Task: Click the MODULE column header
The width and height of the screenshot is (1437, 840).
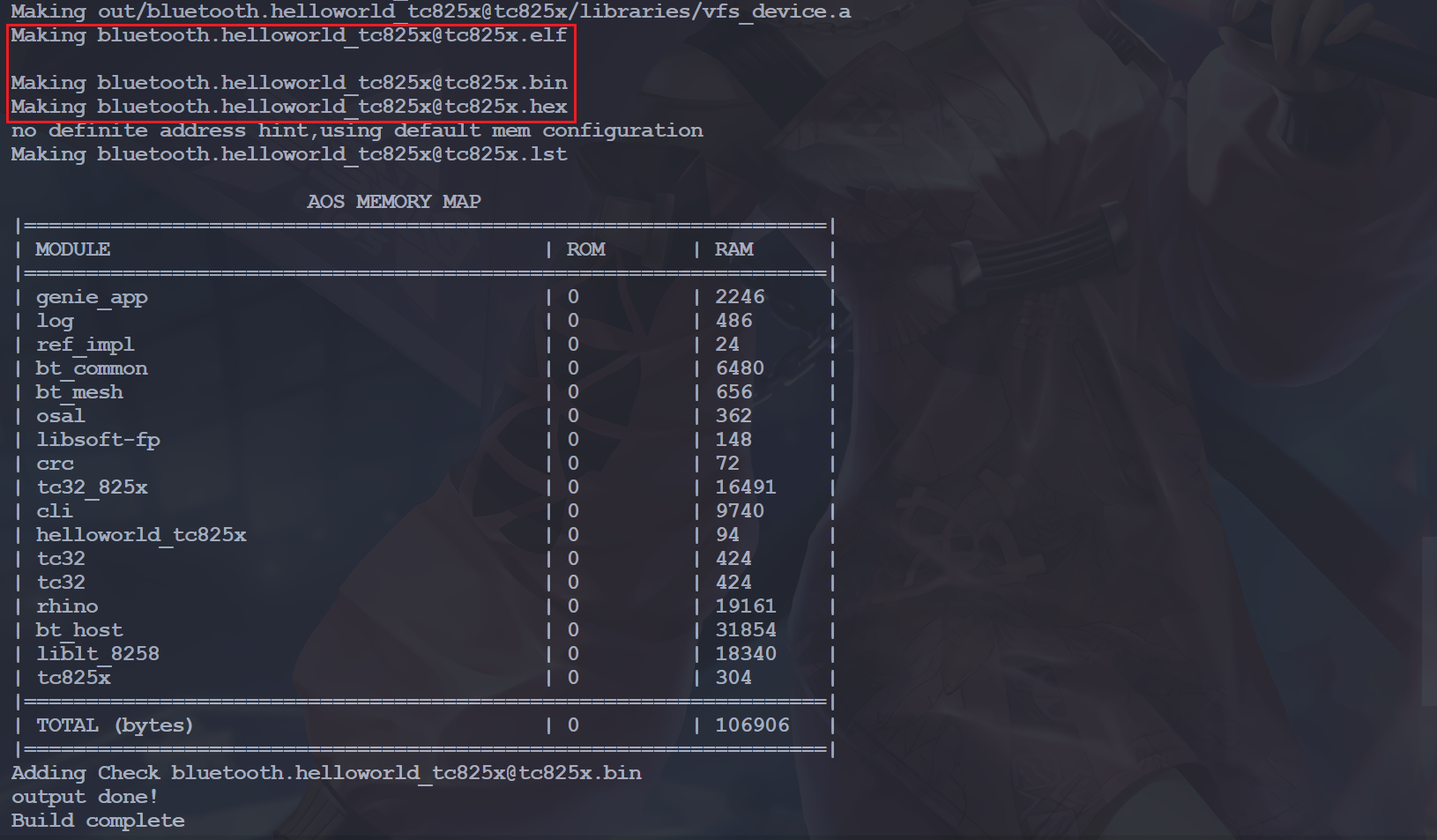Action: (x=72, y=250)
